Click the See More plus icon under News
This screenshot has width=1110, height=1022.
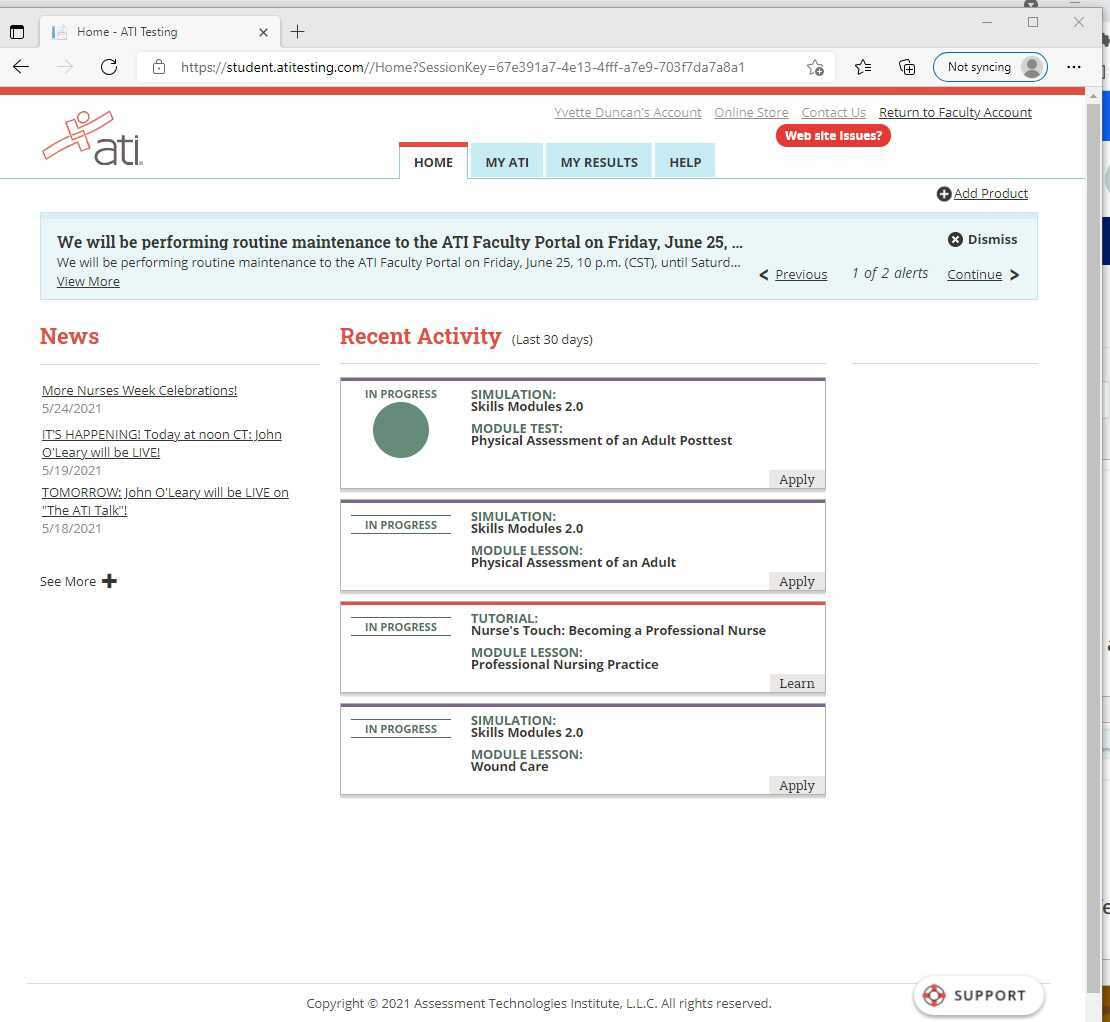tap(110, 580)
